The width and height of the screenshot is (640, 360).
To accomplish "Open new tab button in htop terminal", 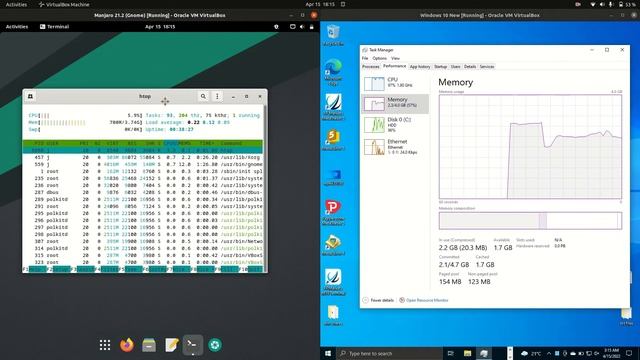I will point(30,96).
